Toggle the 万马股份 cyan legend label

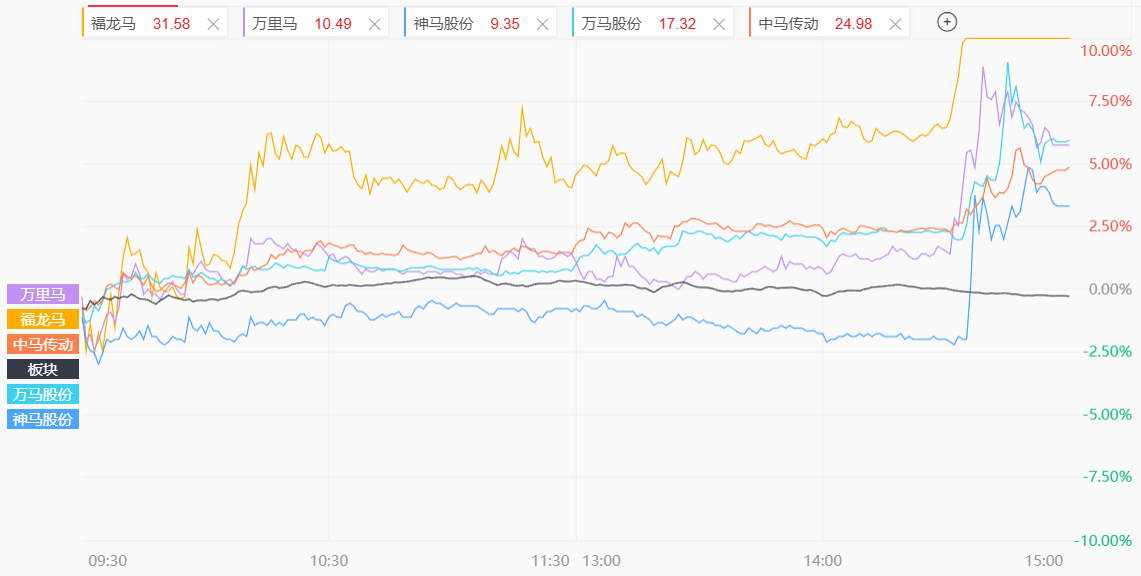pyautogui.click(x=42, y=394)
